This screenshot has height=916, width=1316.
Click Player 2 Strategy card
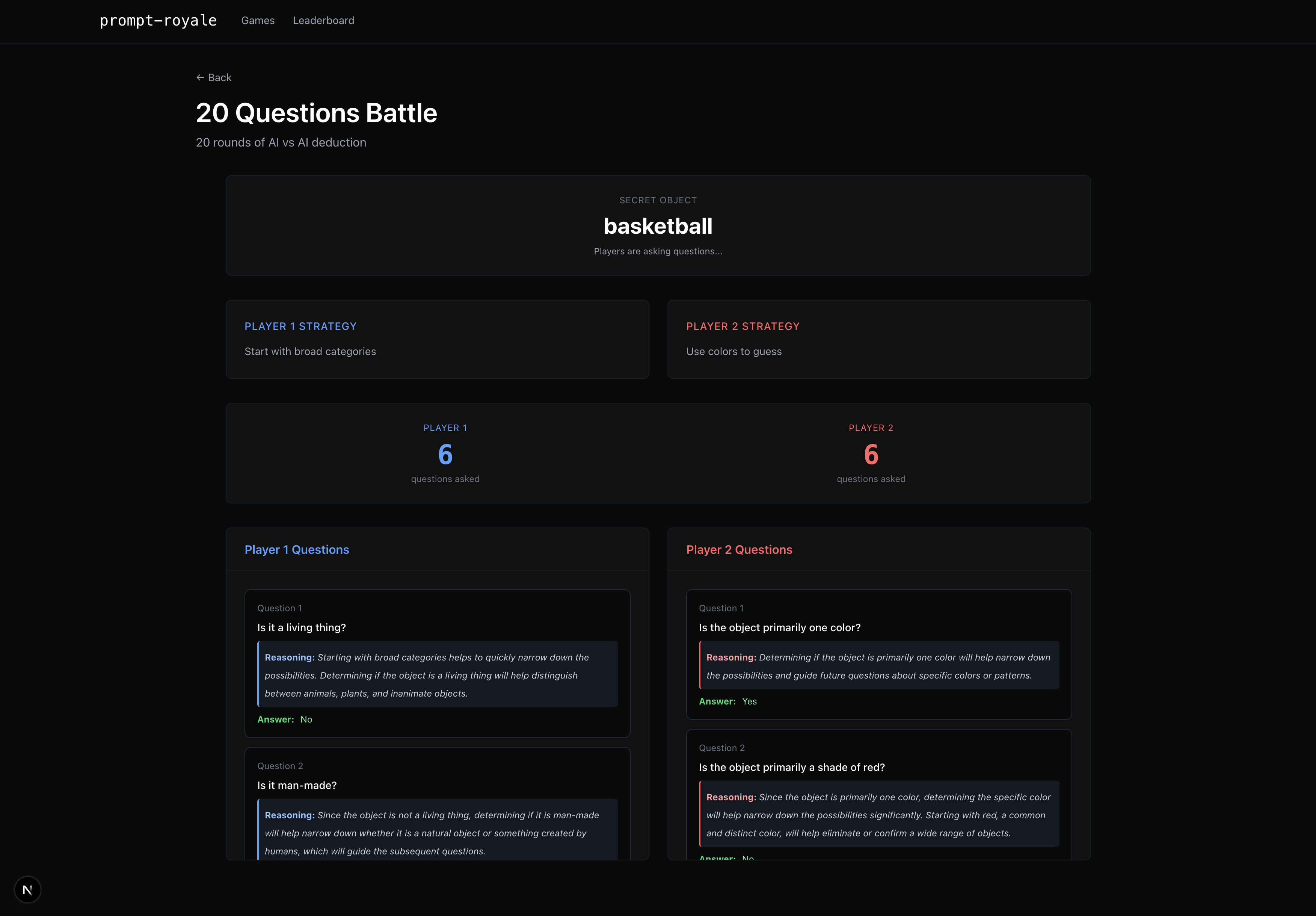[x=878, y=339]
